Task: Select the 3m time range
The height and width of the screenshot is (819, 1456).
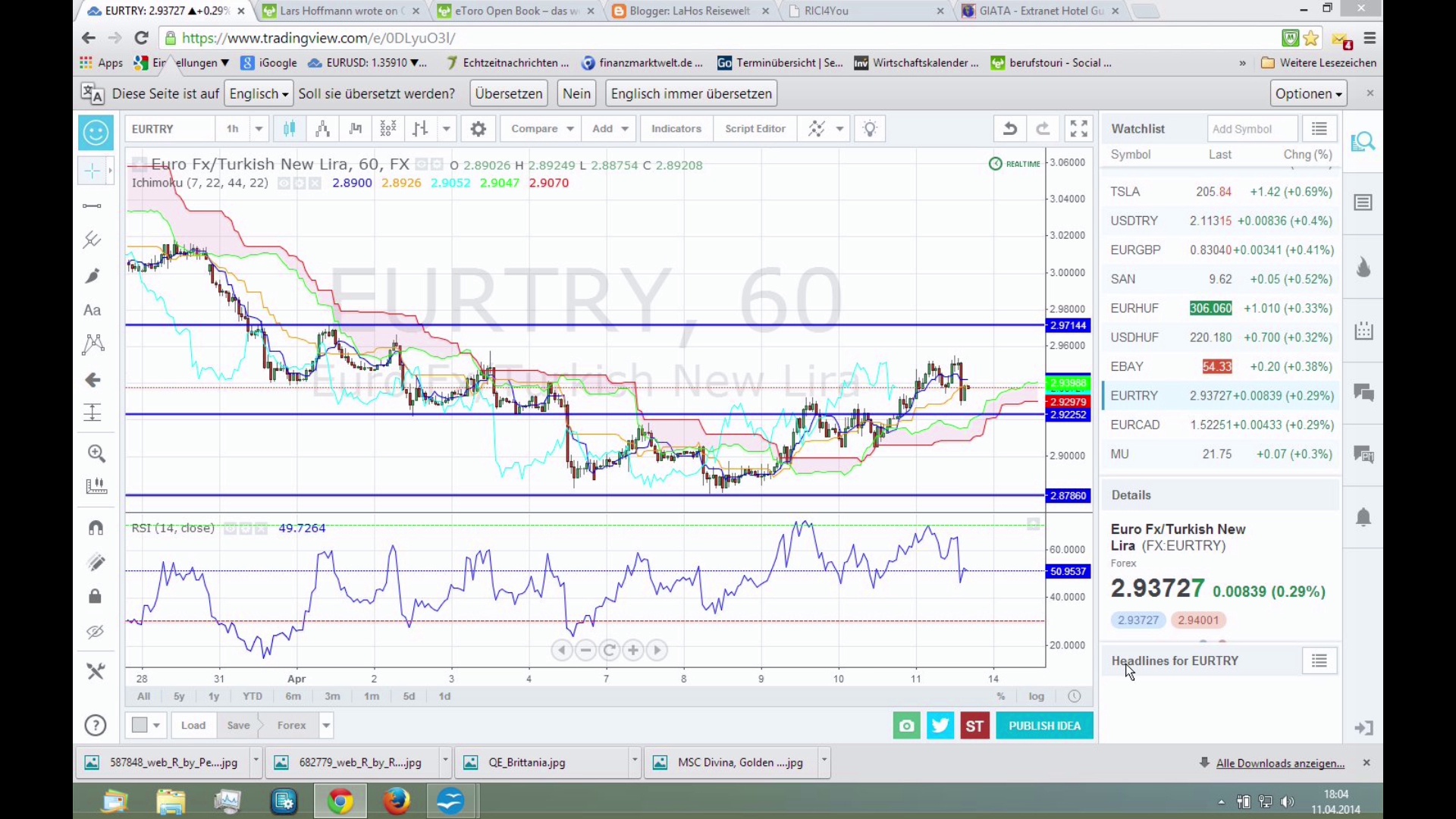Action: (332, 696)
